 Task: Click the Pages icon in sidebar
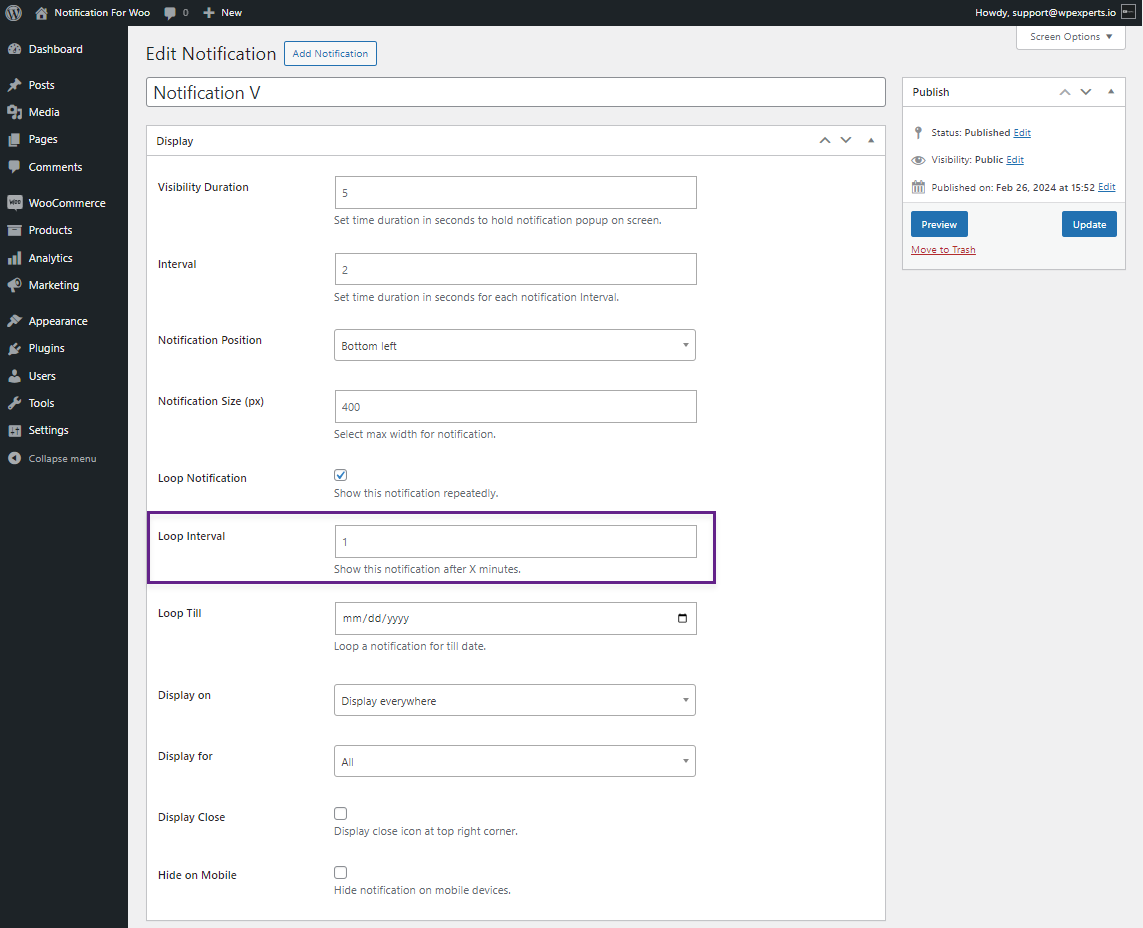click(x=15, y=139)
